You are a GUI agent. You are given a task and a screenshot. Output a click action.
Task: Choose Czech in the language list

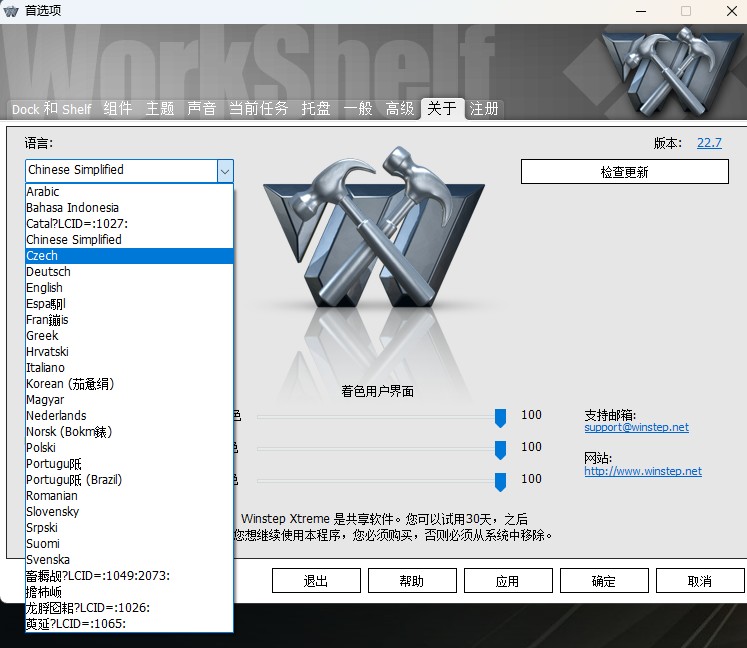point(42,256)
